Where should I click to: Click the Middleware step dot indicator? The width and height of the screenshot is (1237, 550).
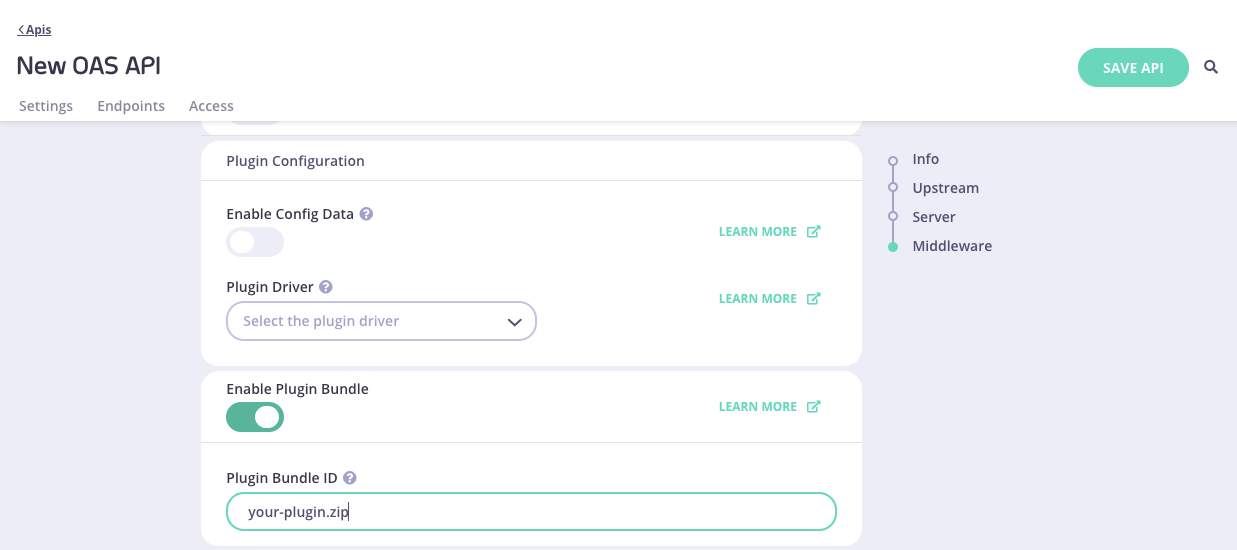[x=893, y=246]
